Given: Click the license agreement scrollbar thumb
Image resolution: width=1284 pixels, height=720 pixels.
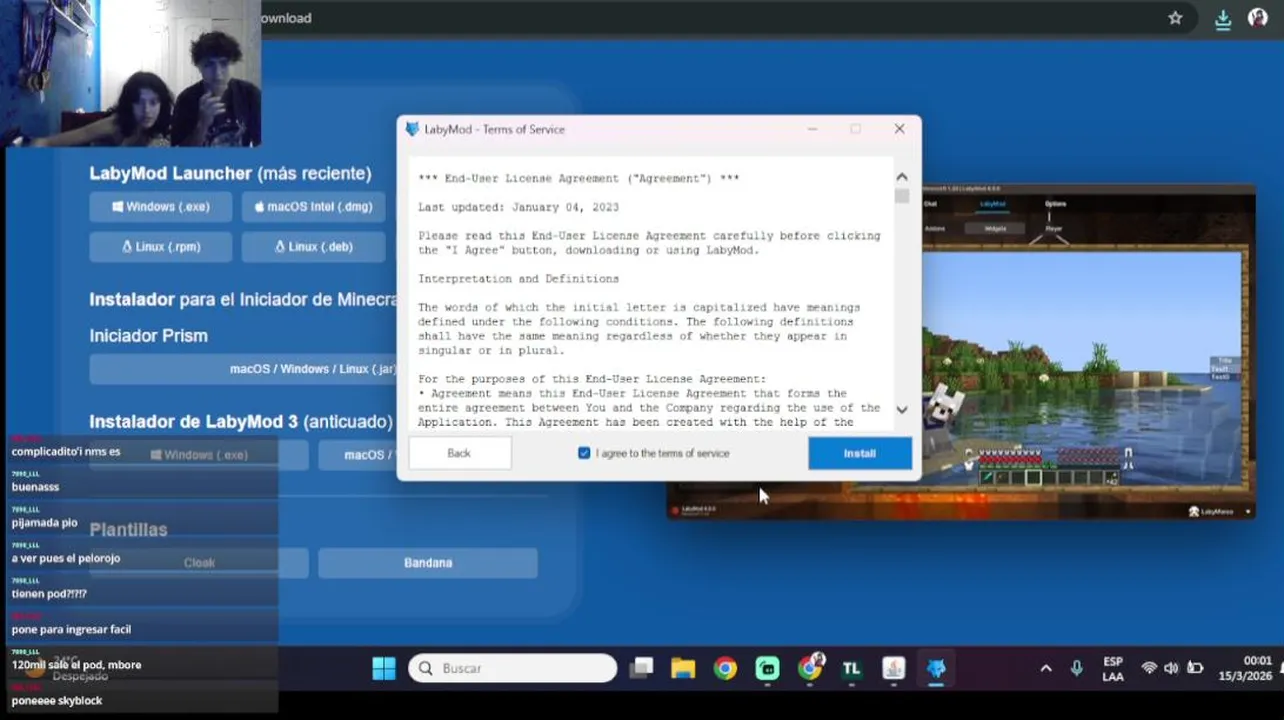Looking at the screenshot, I should [x=902, y=197].
